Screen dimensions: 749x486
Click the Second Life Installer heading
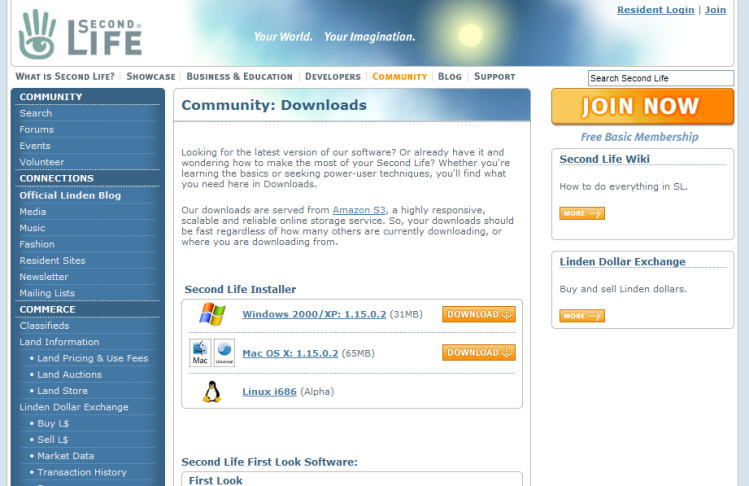pyautogui.click(x=240, y=289)
